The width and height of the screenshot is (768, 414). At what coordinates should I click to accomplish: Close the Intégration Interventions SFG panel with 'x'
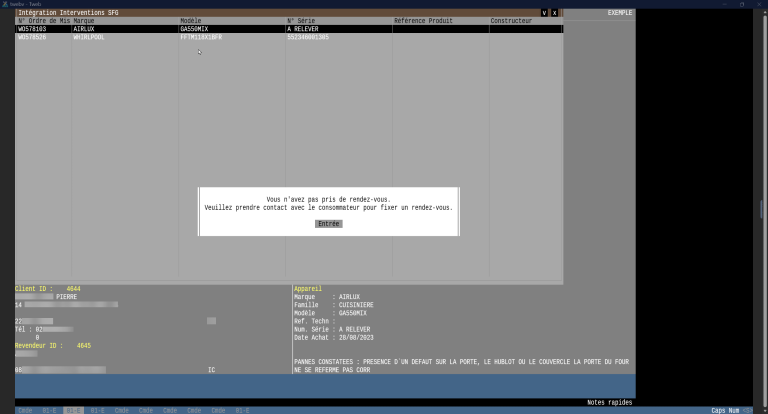click(x=554, y=13)
